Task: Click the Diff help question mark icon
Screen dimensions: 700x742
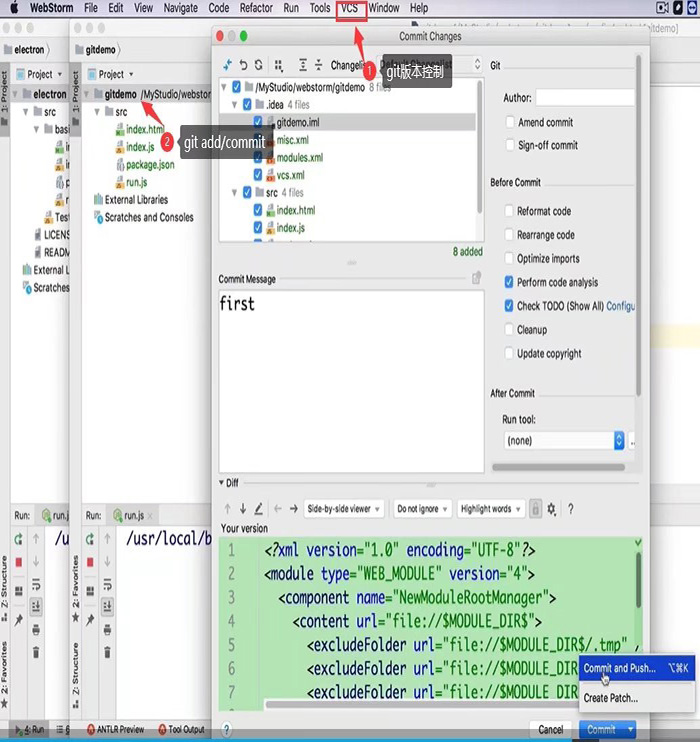Action: pyautogui.click(x=571, y=509)
